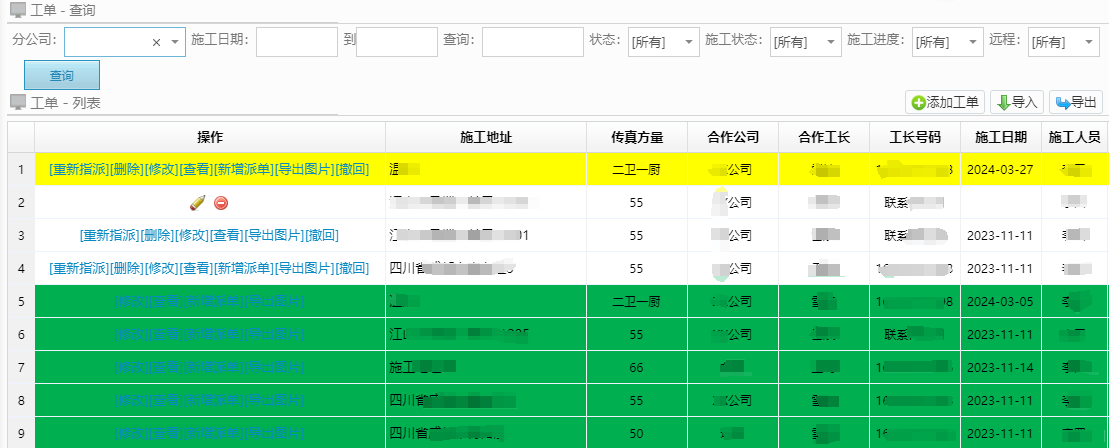
Task: Click the green down-arrow icon on 导入
Action: click(1003, 103)
